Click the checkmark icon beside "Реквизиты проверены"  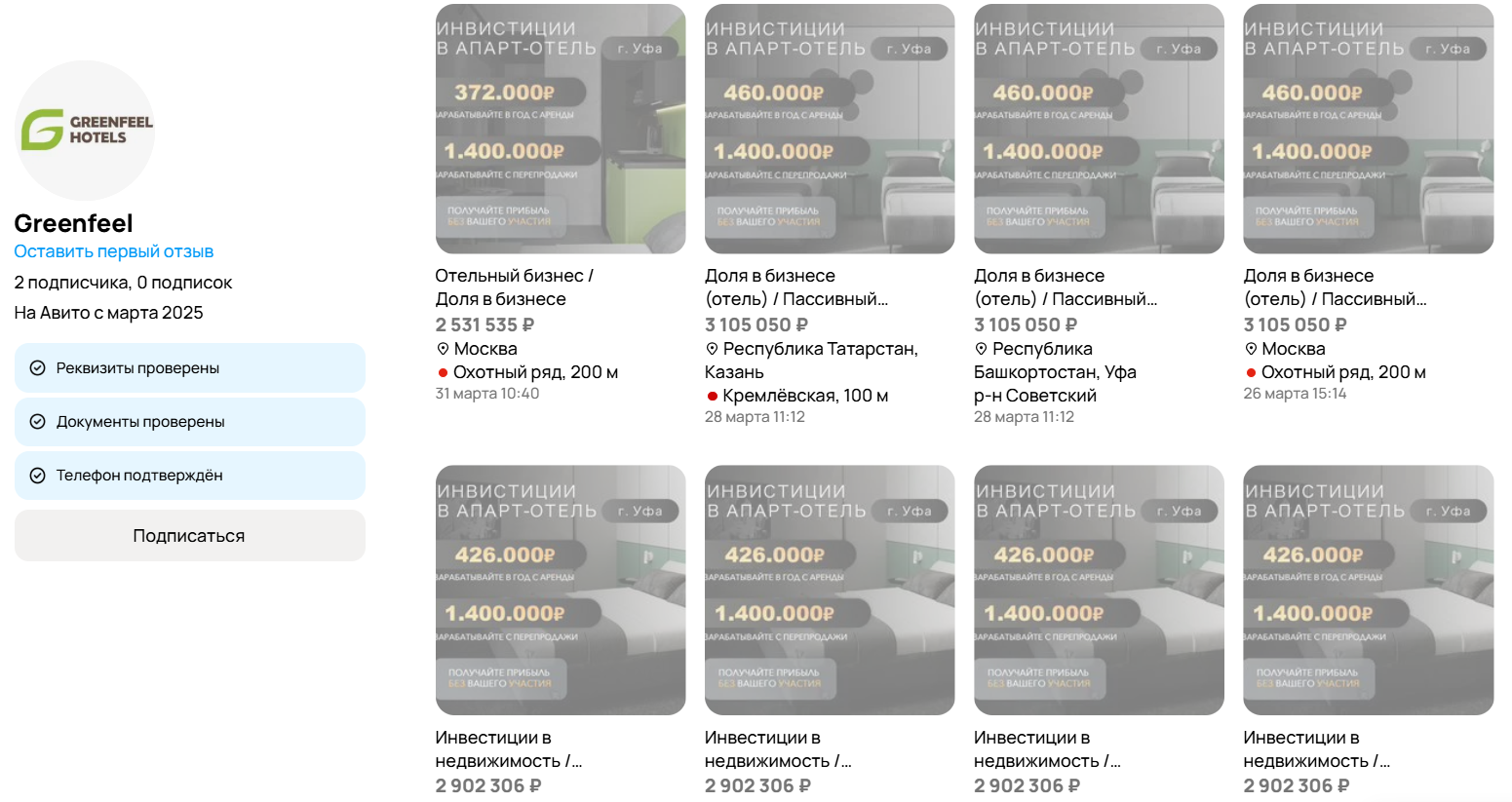tap(38, 368)
